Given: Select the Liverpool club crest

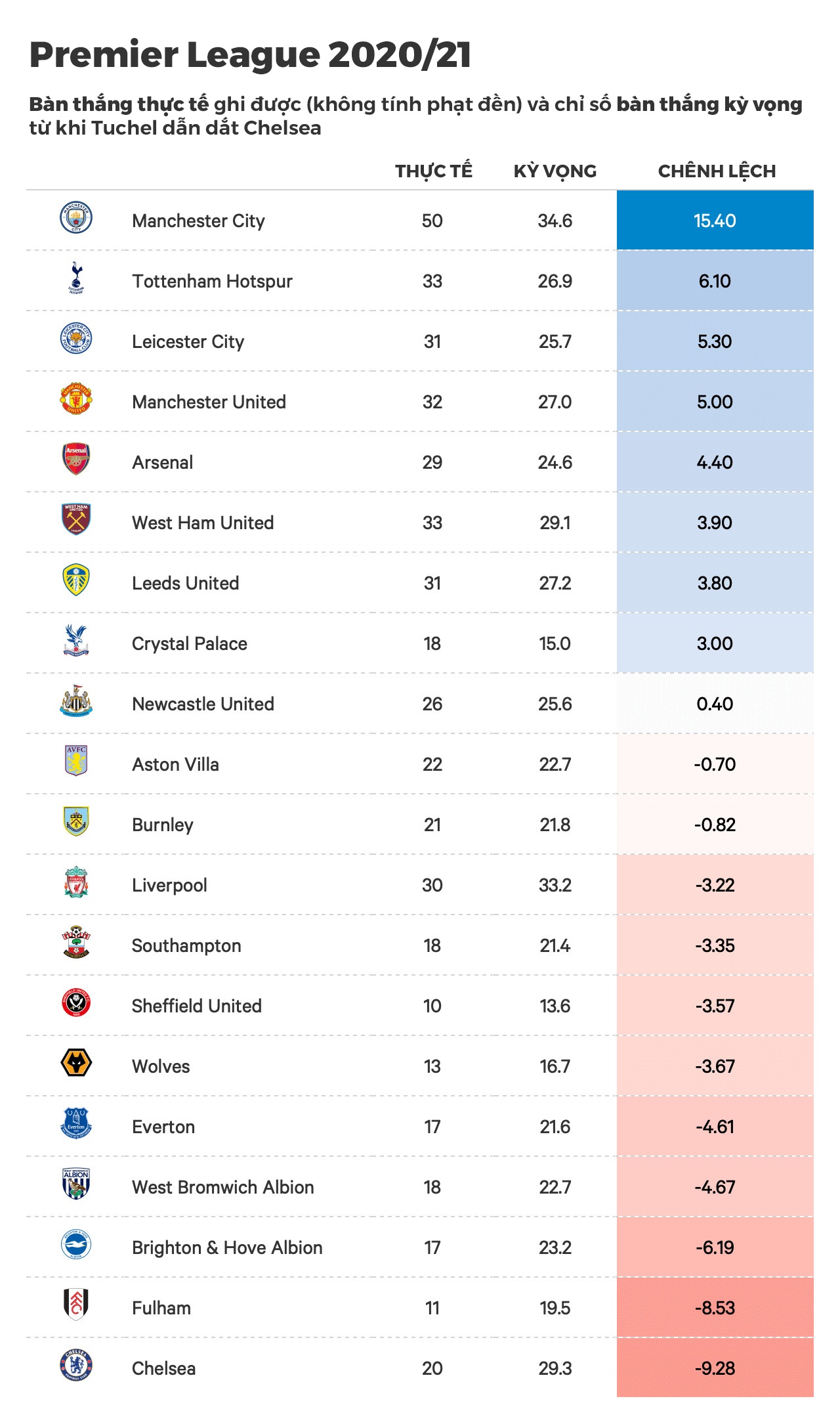Looking at the screenshot, I should (76, 882).
